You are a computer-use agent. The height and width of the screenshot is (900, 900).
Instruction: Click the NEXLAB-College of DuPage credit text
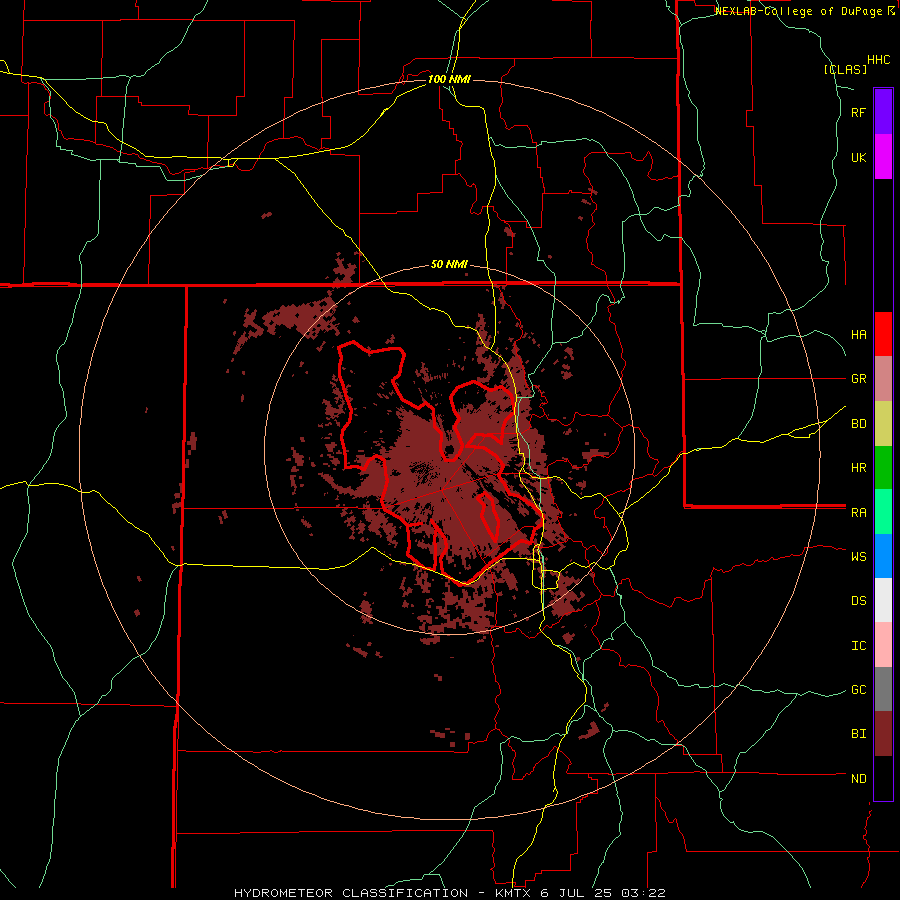(x=801, y=11)
